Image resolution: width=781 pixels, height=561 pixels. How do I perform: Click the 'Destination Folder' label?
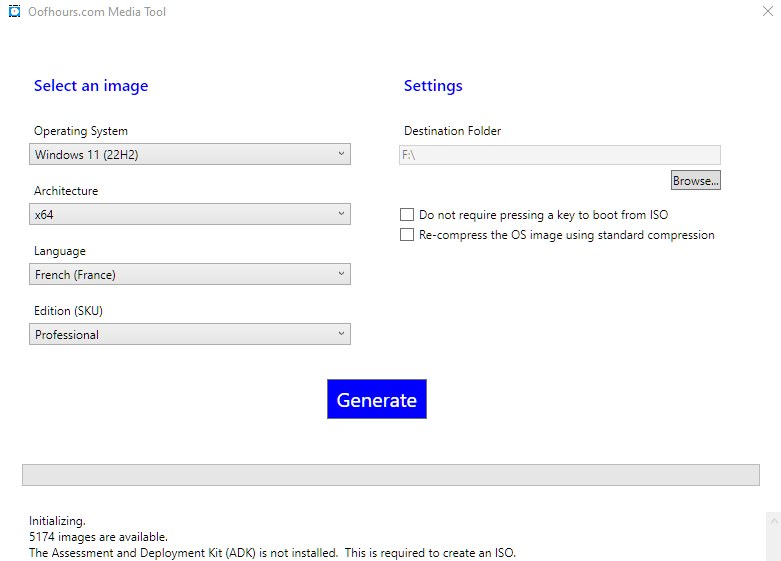(452, 131)
